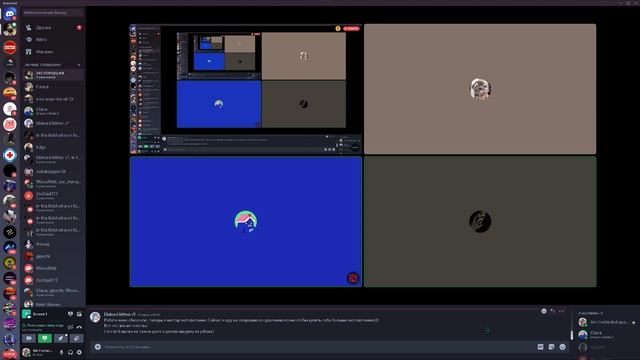Open the purple server icon near bottom
The height and width of the screenshot is (360, 640).
(x=10, y=324)
